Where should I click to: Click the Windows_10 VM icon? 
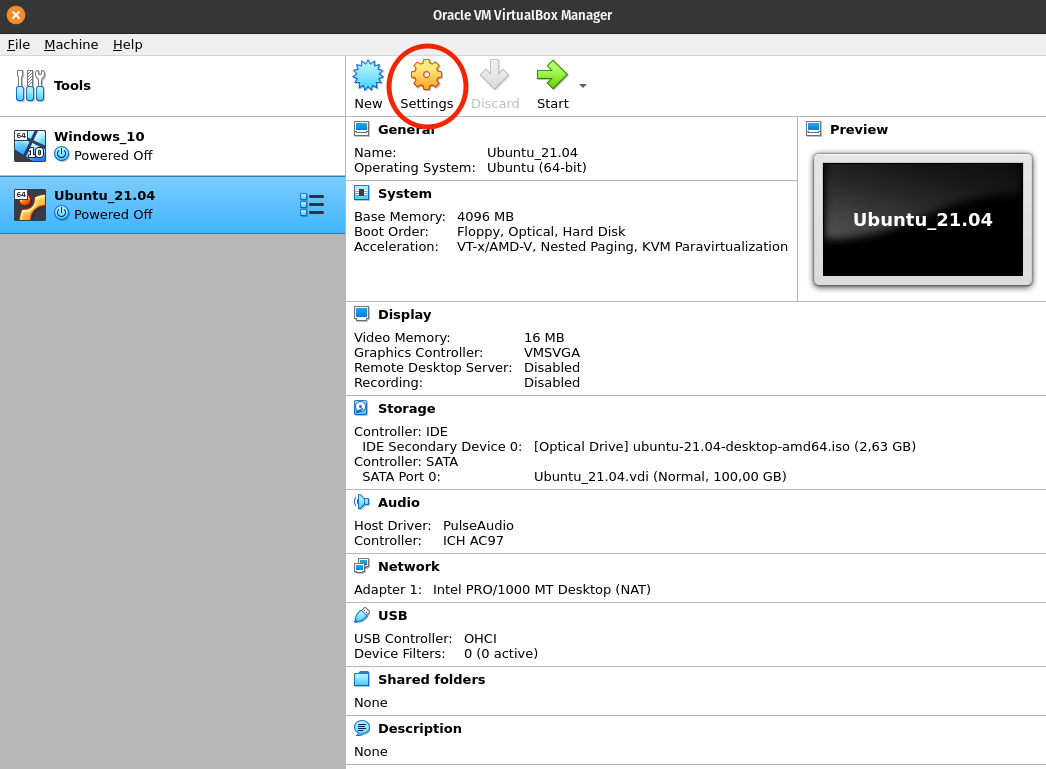click(x=30, y=146)
